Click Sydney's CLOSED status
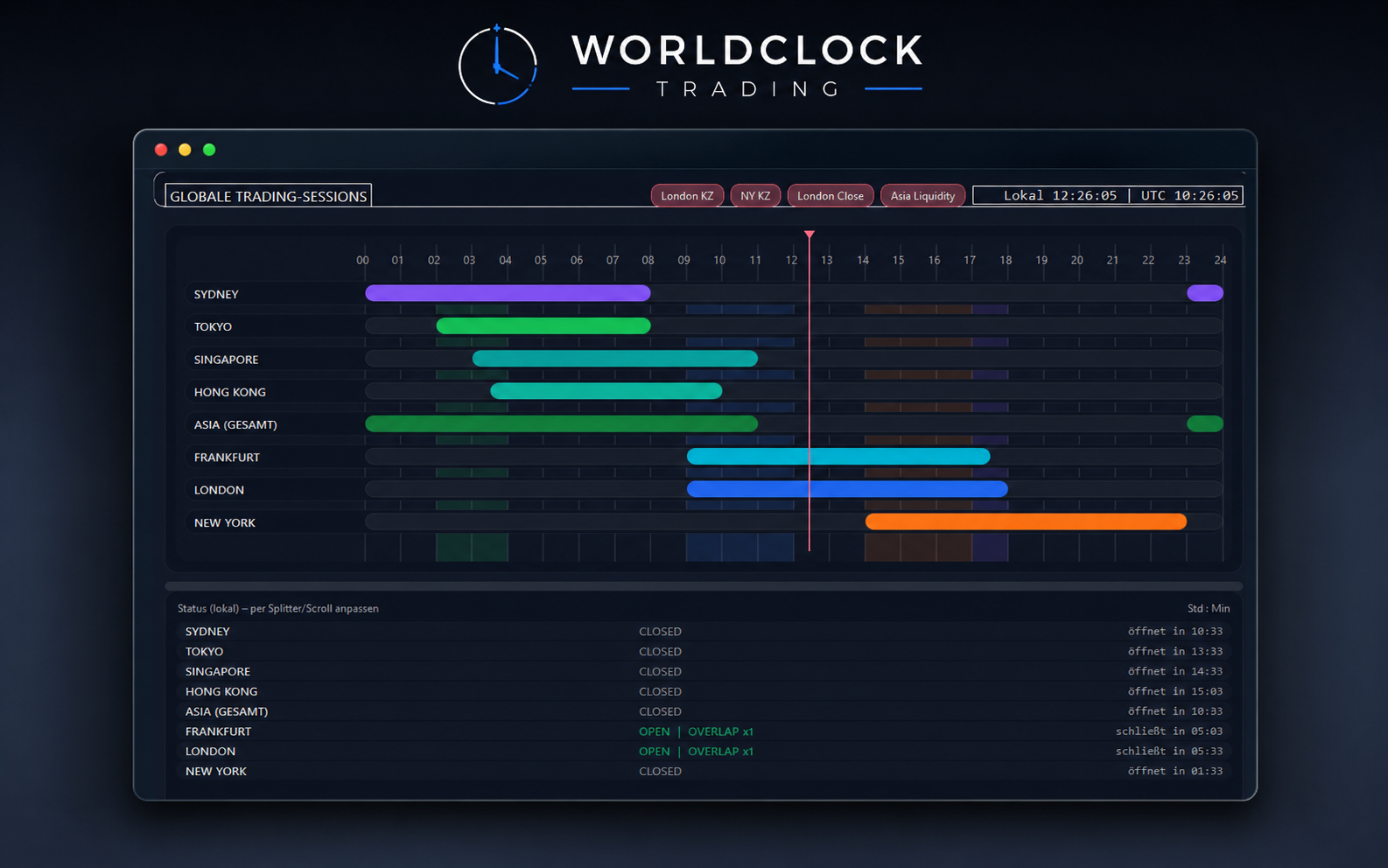The height and width of the screenshot is (868, 1388). click(x=660, y=631)
